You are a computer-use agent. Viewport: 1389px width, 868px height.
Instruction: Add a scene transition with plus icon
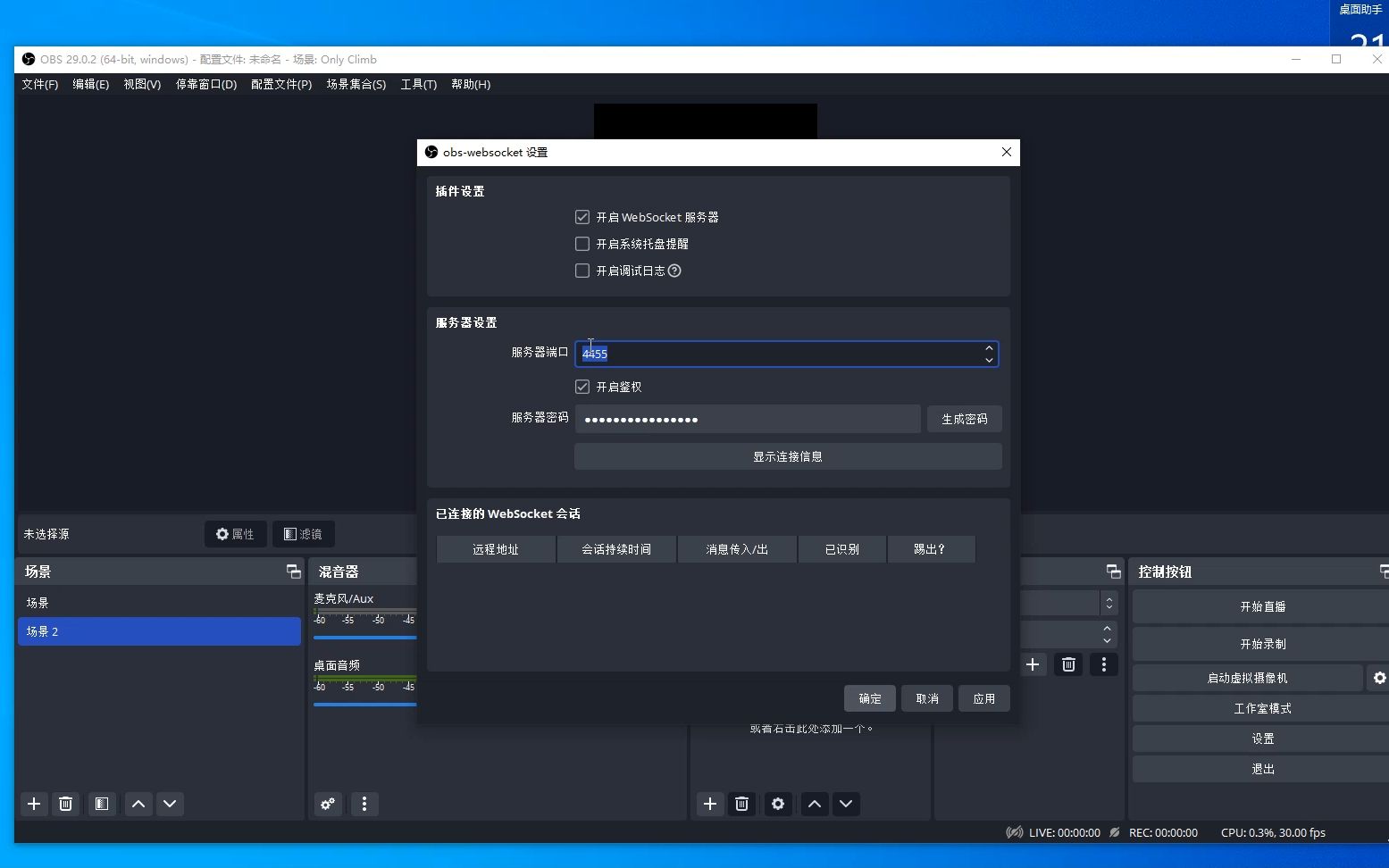click(1033, 664)
